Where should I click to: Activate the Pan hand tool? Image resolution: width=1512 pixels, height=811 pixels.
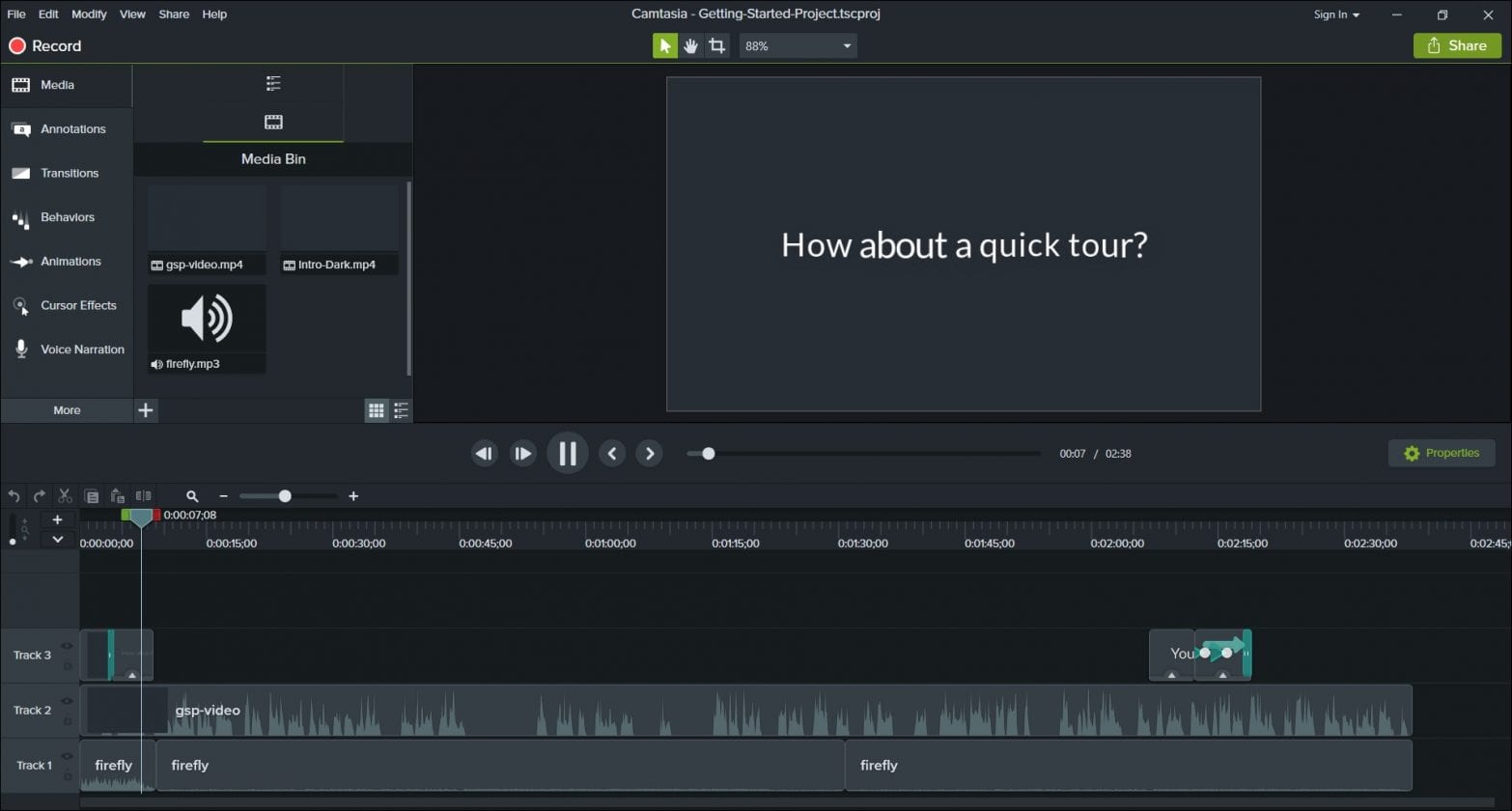coord(690,45)
